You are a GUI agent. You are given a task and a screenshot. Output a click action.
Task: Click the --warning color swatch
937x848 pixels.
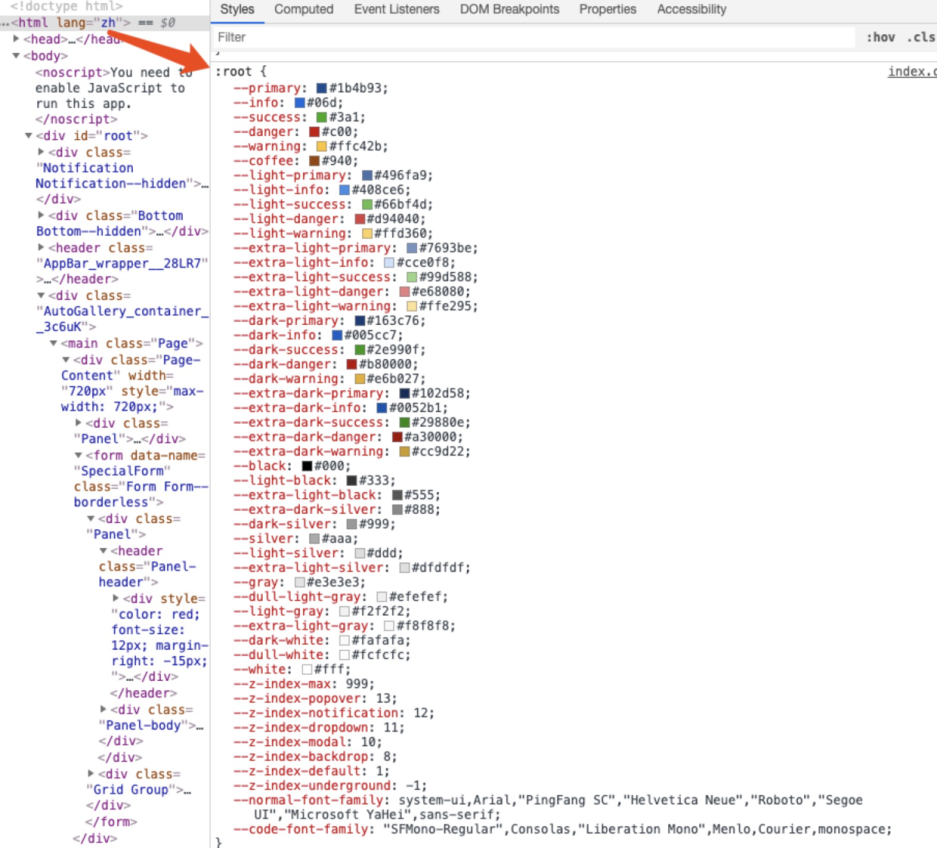pos(322,147)
